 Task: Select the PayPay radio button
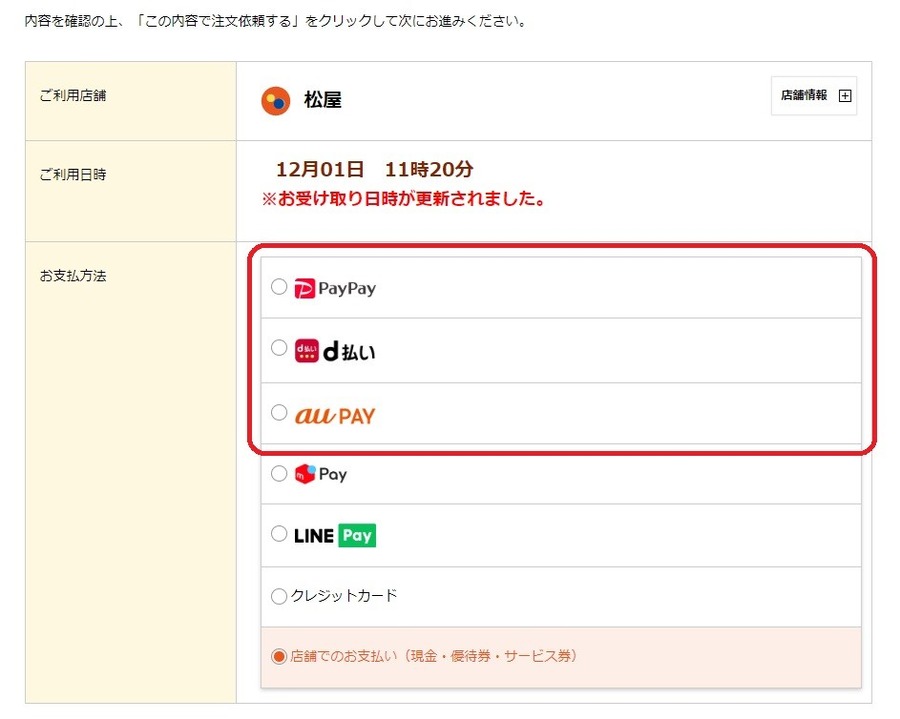279,286
